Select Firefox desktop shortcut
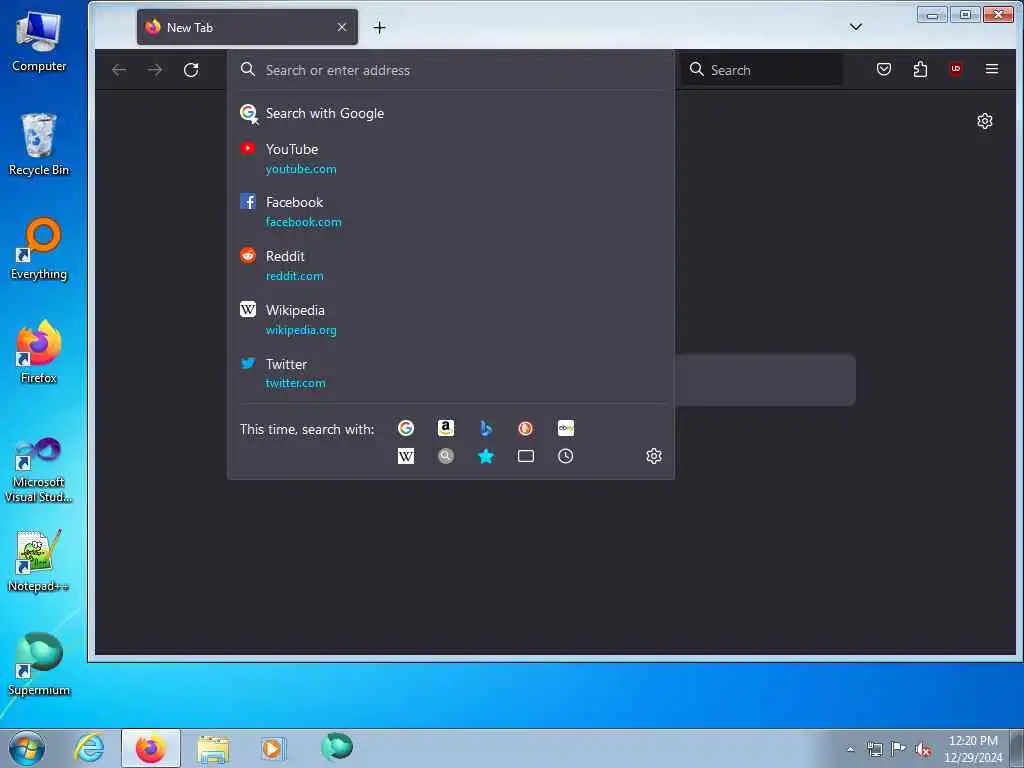 click(x=39, y=353)
